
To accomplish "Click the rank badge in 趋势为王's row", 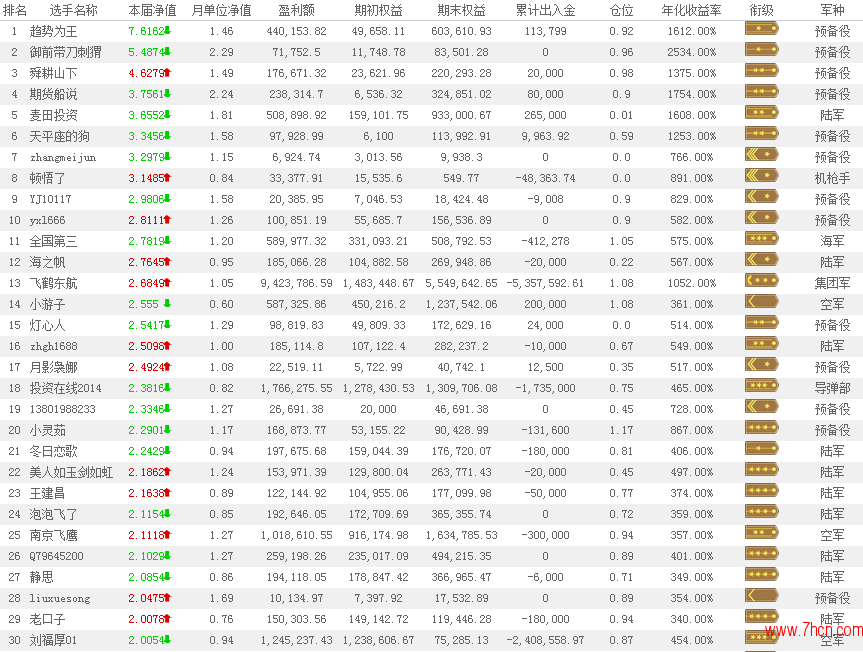I will pos(761,30).
